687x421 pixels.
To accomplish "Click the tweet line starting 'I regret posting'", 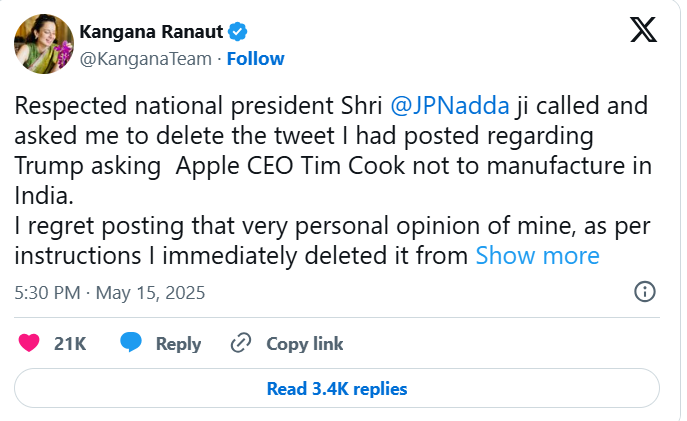I will point(300,227).
